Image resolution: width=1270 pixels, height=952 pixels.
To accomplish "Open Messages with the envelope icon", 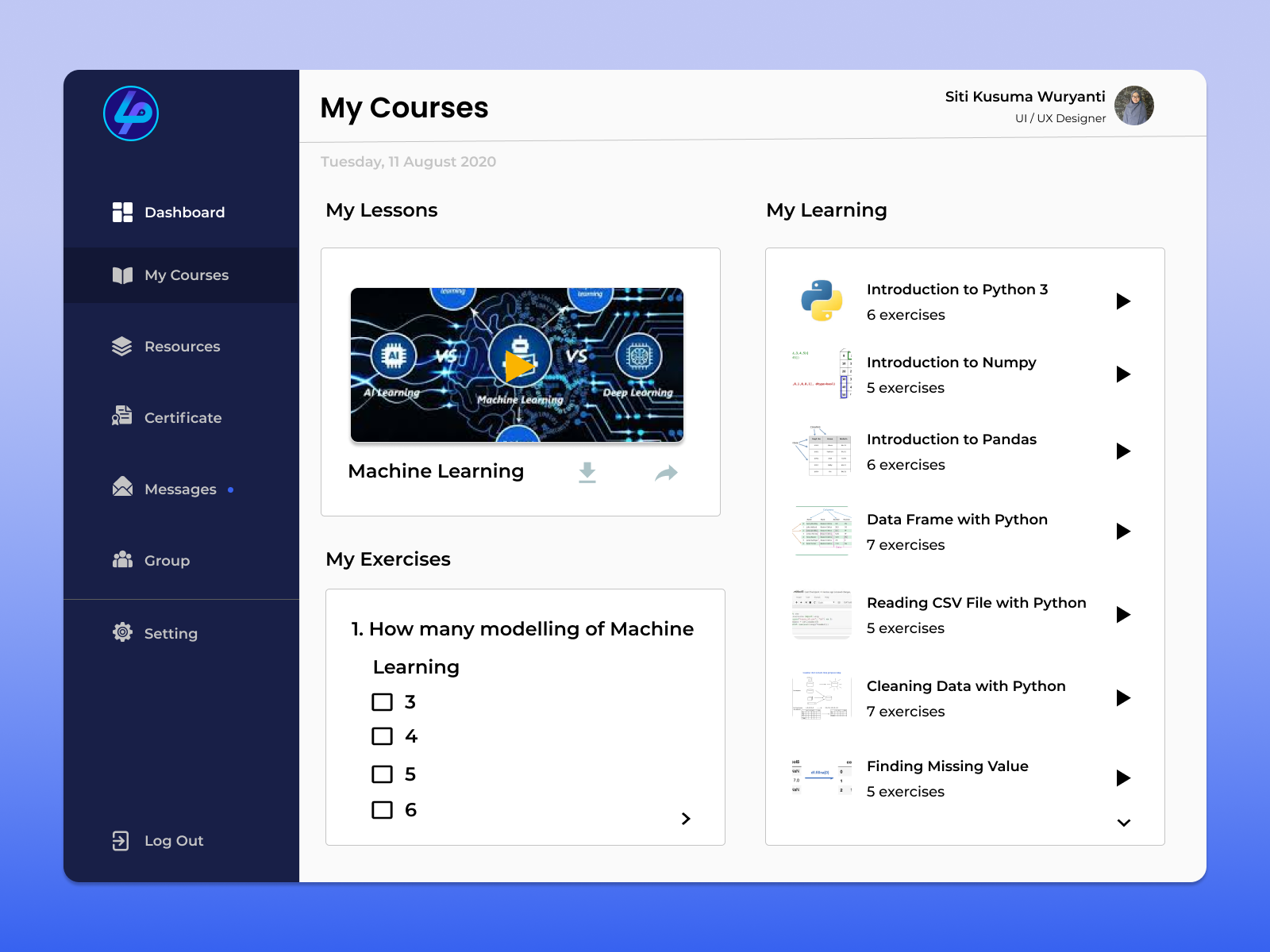I will click(122, 489).
